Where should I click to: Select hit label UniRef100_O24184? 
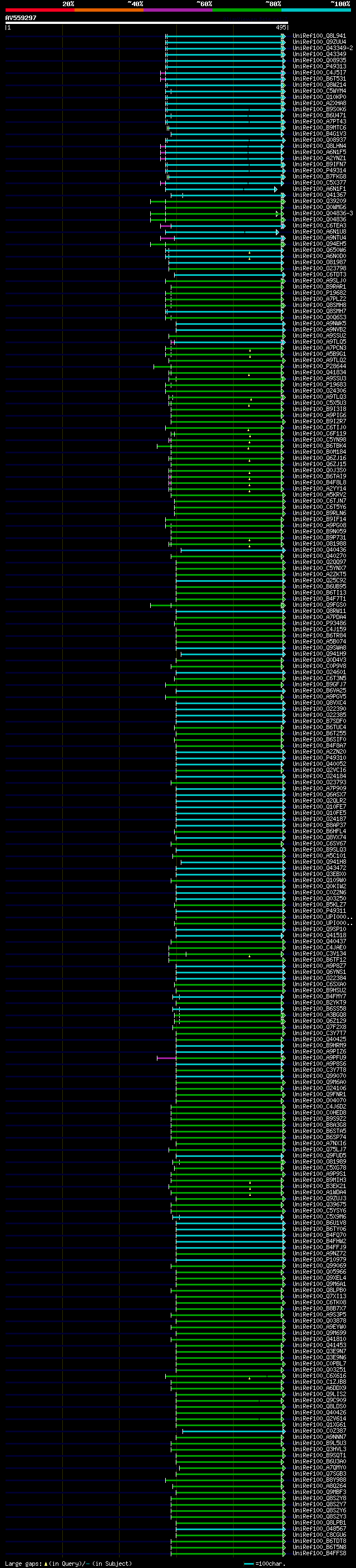319,776
